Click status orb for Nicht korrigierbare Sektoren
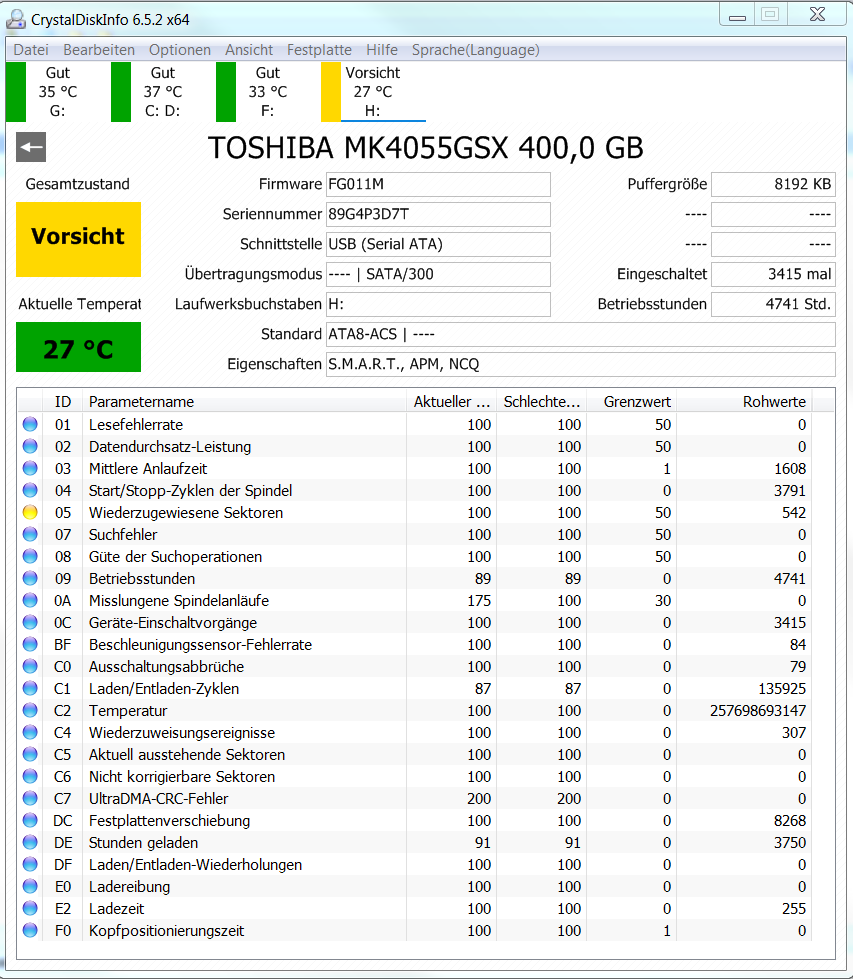The image size is (853, 979). 30,777
